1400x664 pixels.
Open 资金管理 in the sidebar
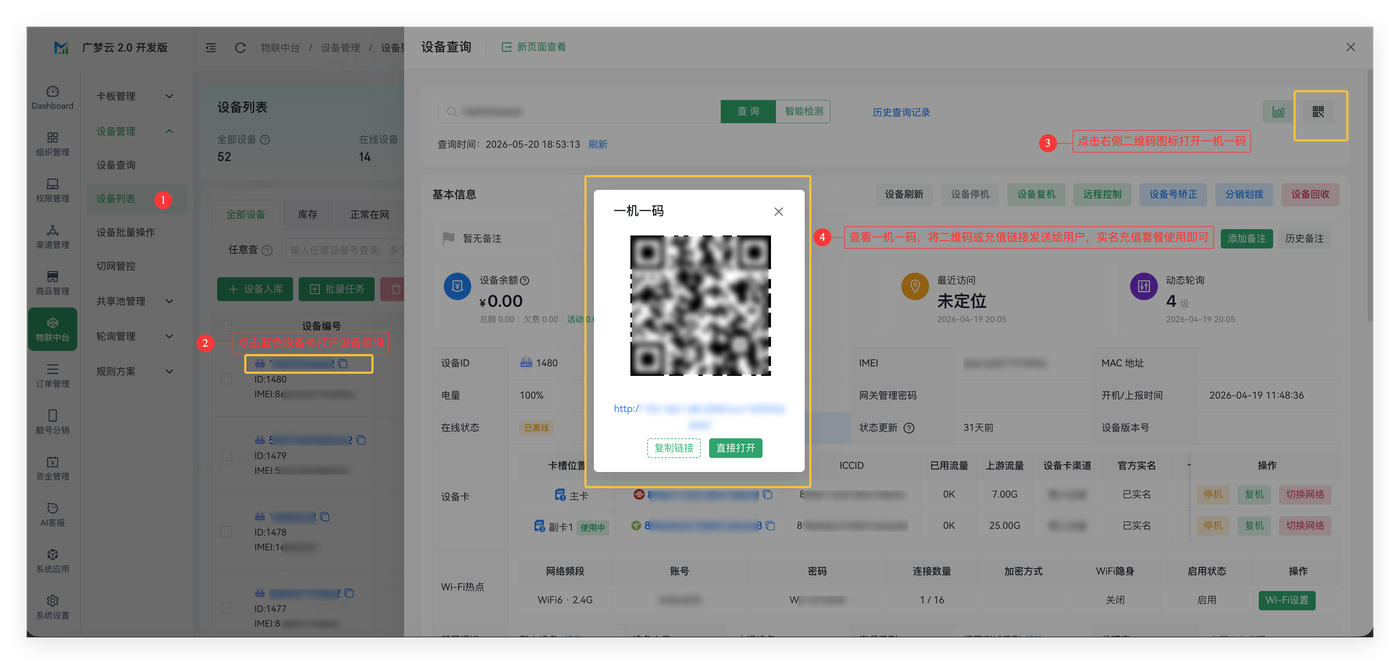(52, 468)
